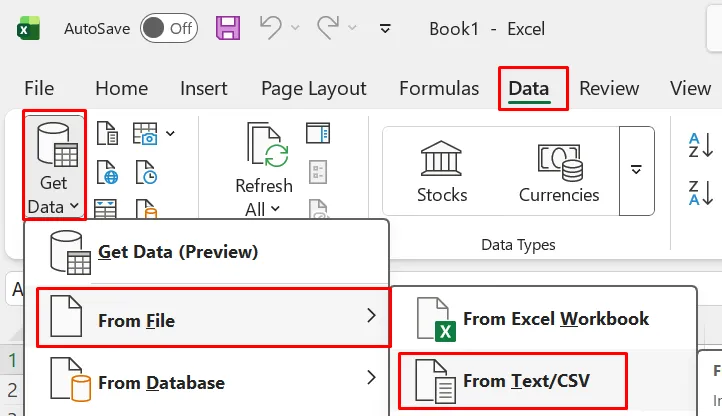This screenshot has width=722, height=416.
Task: Sort Z to A descending
Action: pos(701,193)
